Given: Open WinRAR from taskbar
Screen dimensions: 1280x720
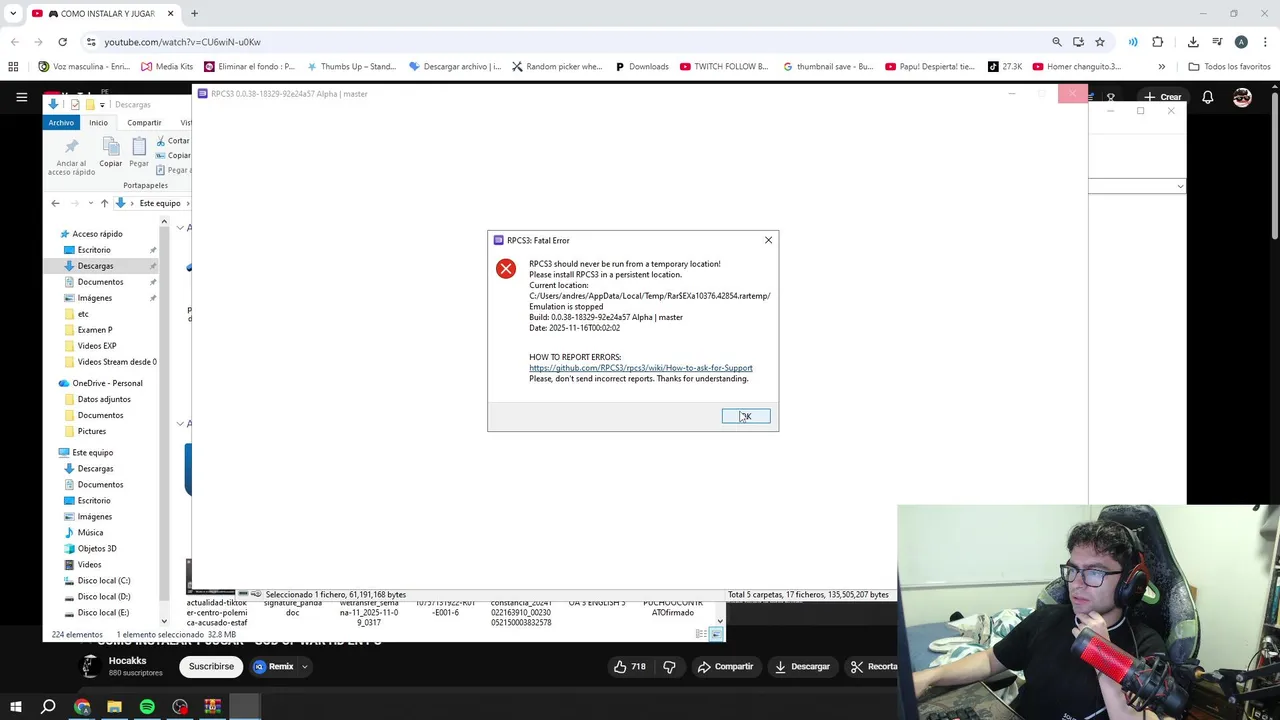Looking at the screenshot, I should 212,707.
